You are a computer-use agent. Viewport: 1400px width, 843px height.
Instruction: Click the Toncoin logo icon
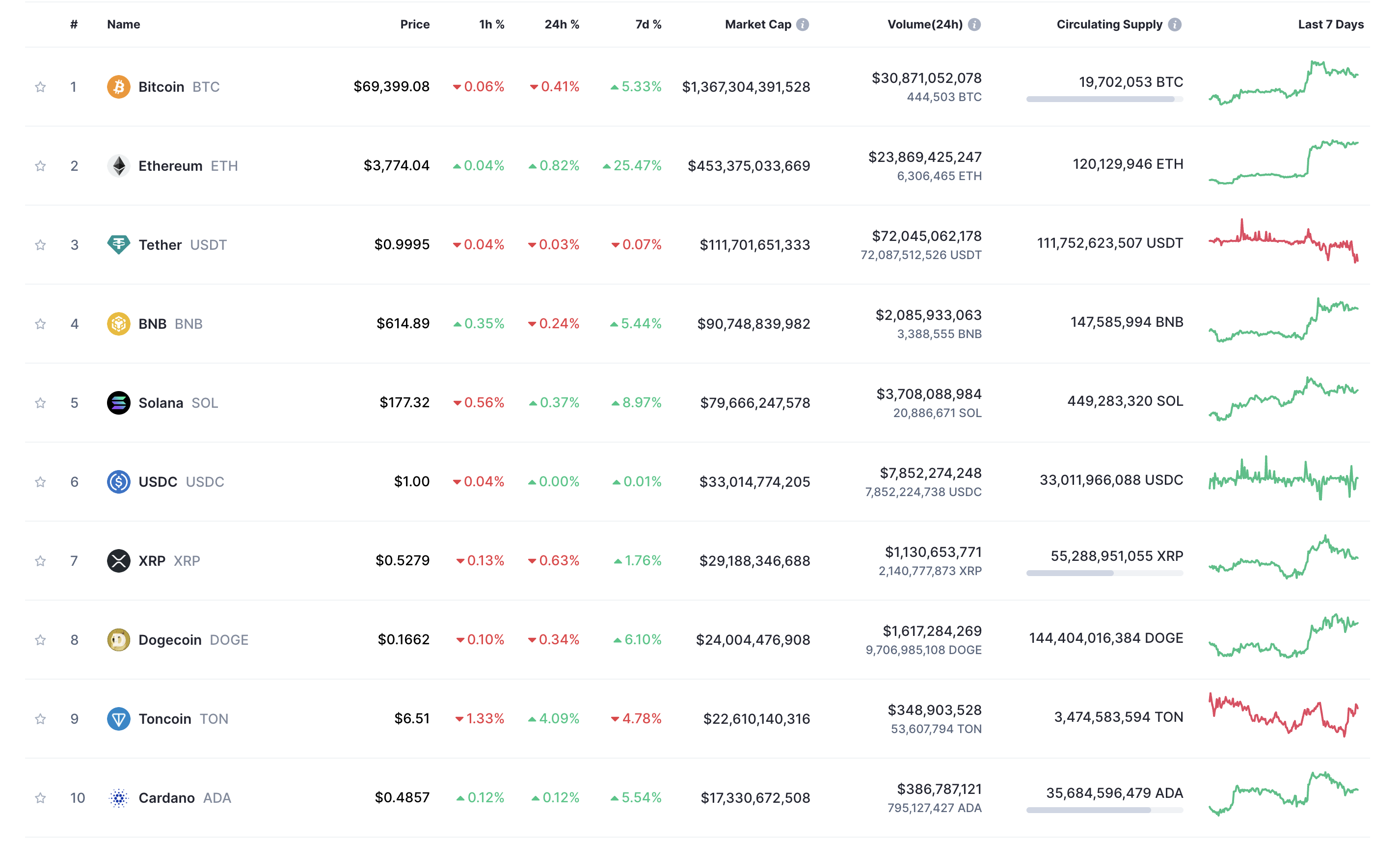click(x=118, y=718)
